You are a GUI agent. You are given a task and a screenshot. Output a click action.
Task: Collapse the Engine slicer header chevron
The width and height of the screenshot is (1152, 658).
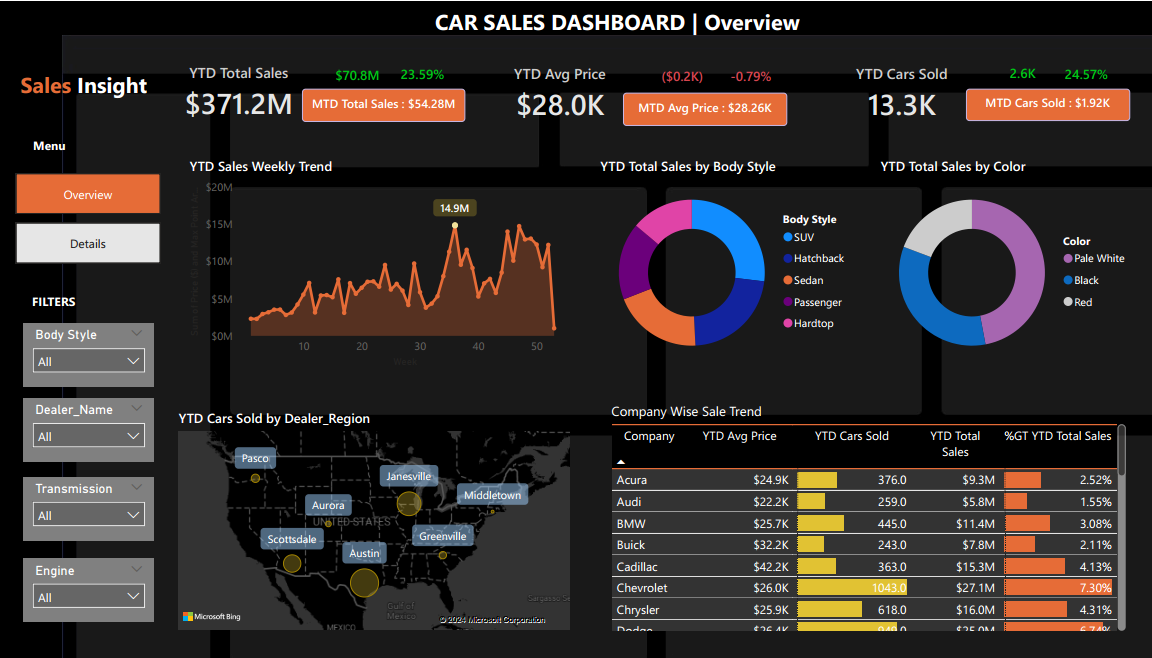point(137,569)
